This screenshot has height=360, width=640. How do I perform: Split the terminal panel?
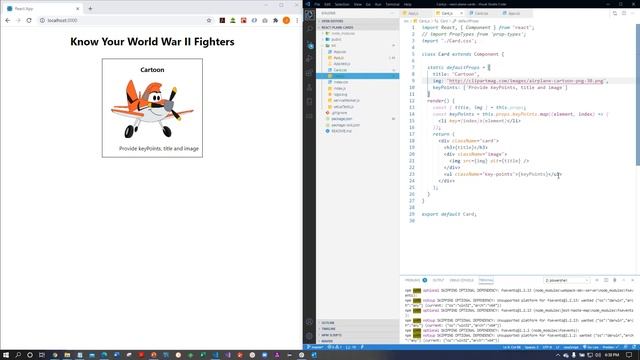(606, 280)
